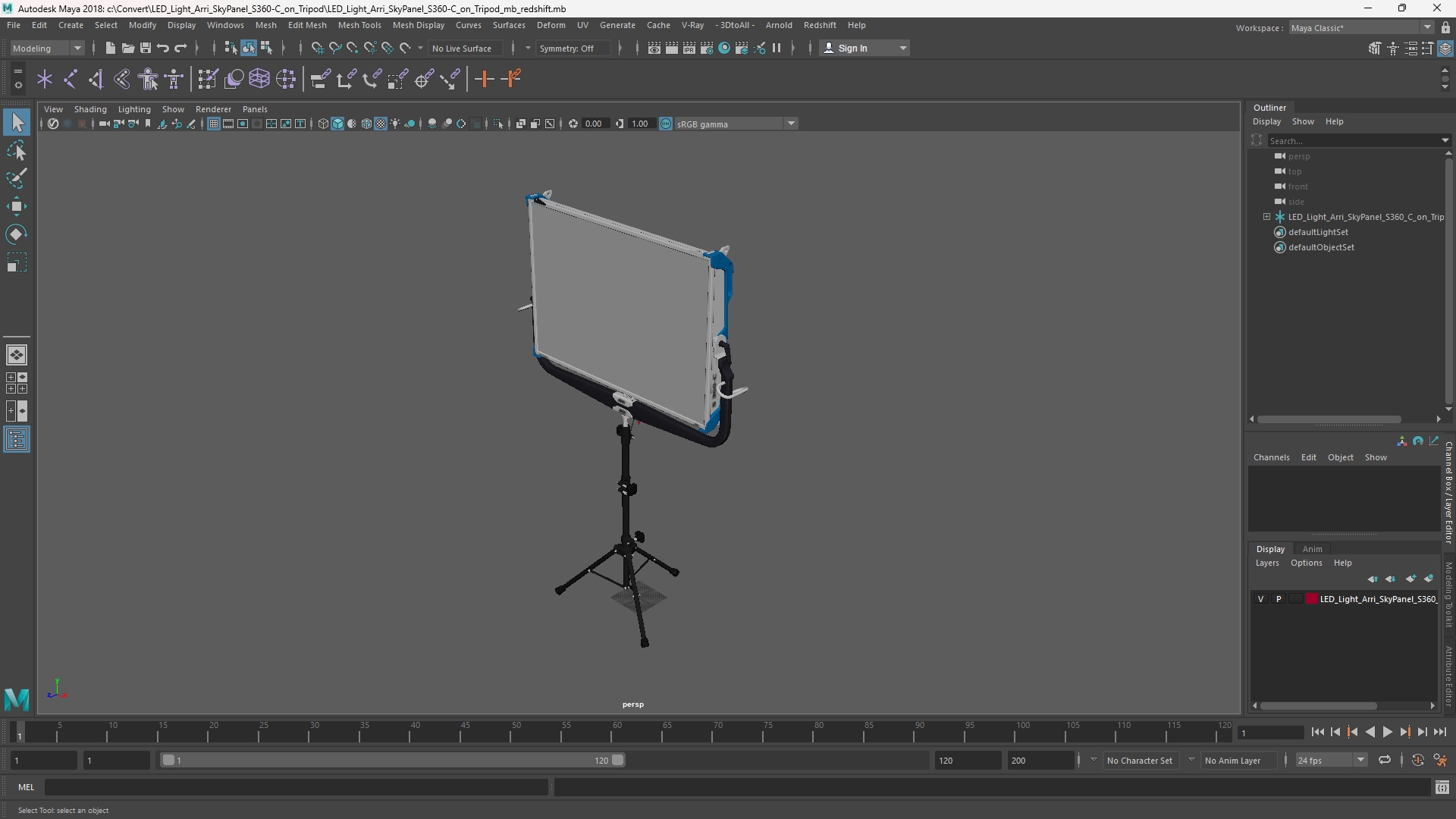Click the IPR render icon
Viewport: 1456px width, 819px height.
tap(689, 48)
